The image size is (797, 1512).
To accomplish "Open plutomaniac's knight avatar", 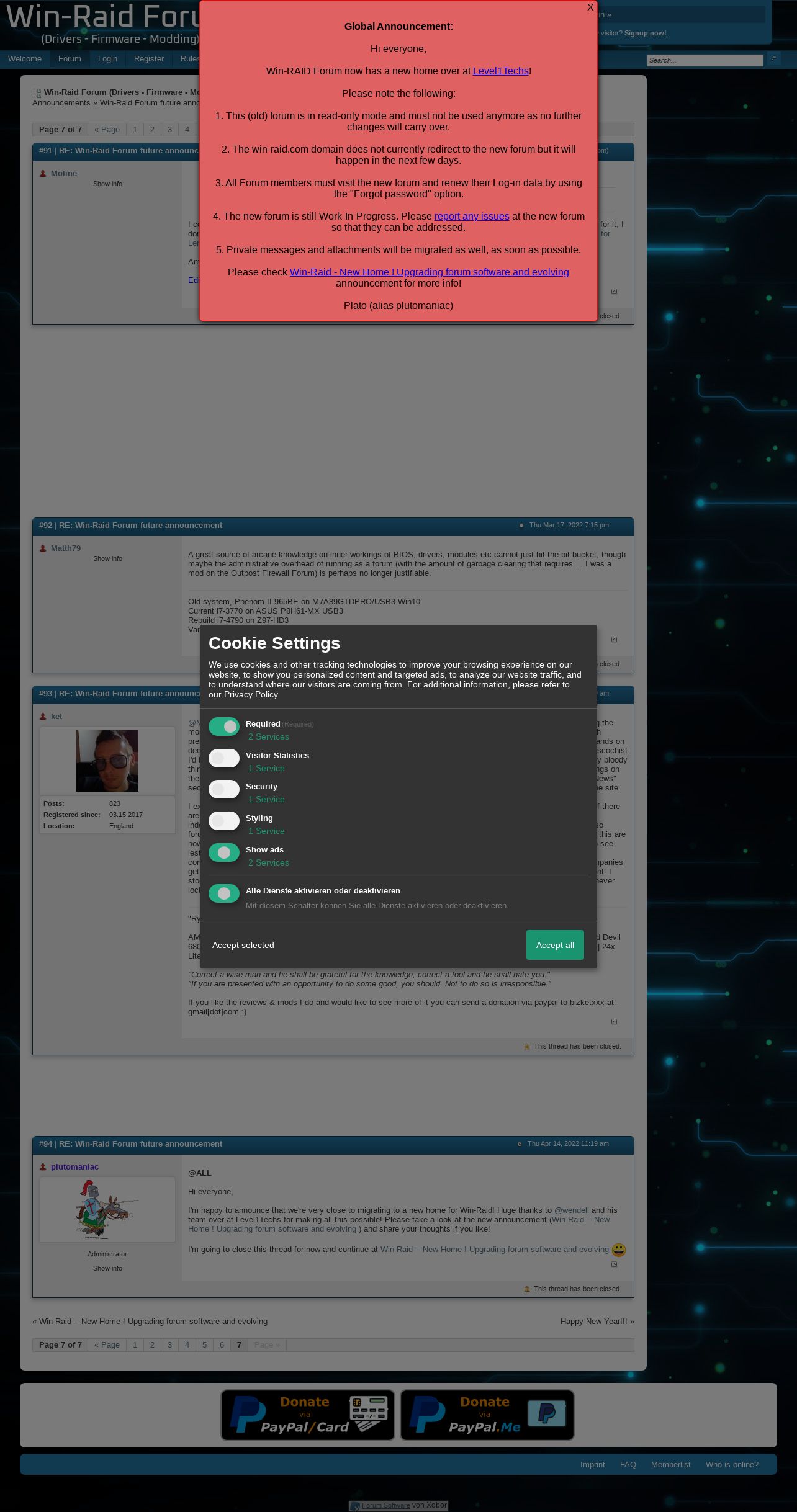I will tap(107, 1210).
